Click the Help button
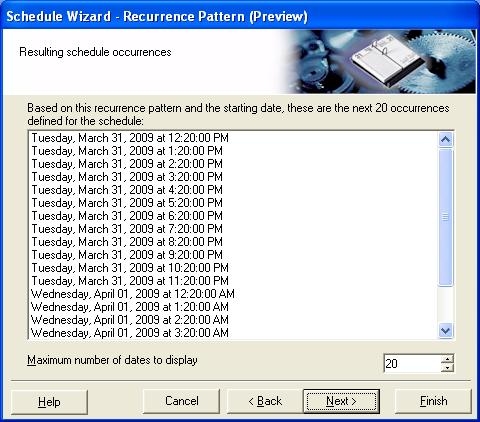Viewport: 480px width, 422px height. point(49,402)
